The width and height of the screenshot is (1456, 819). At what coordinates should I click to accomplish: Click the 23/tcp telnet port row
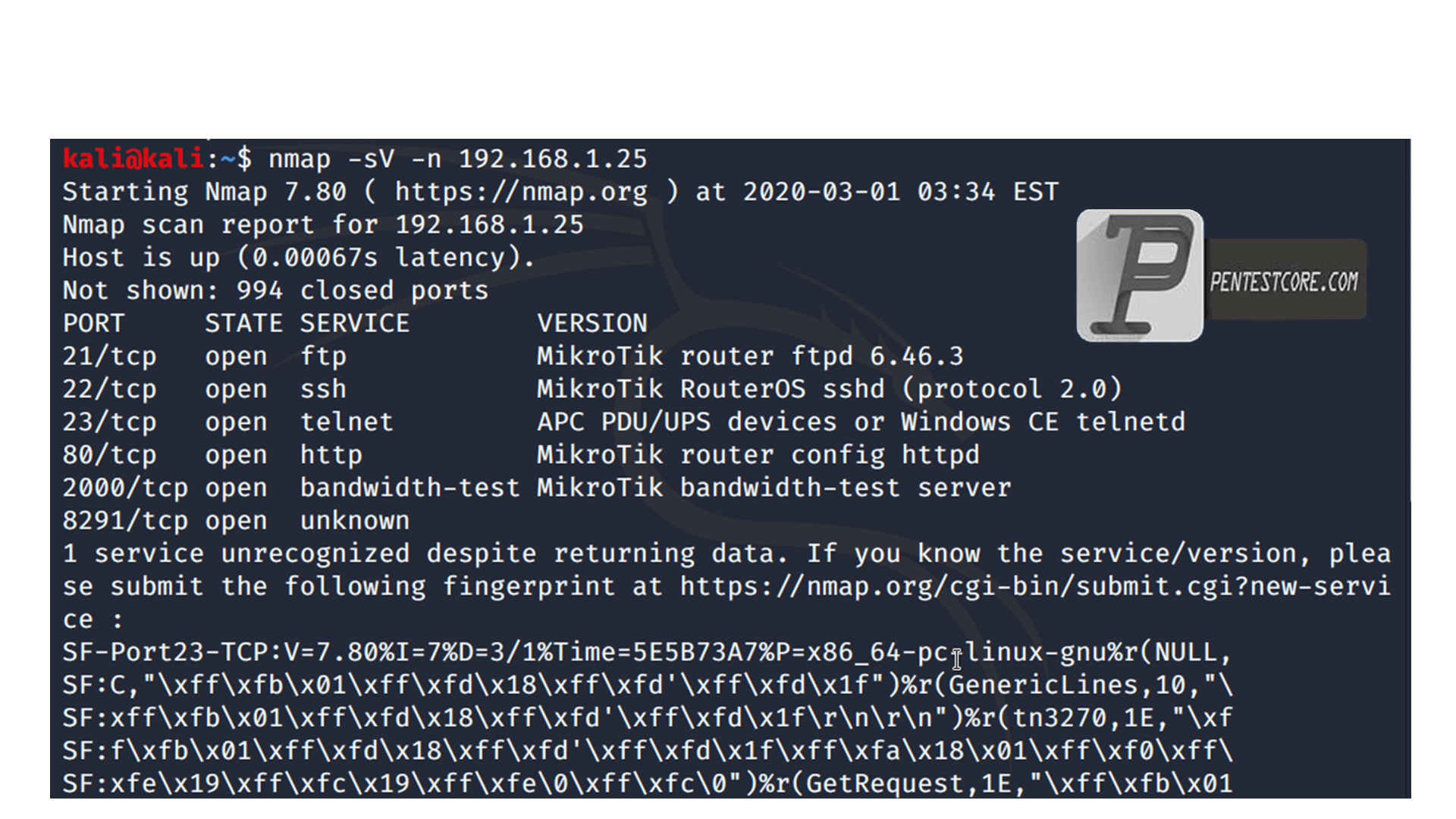pos(623,422)
